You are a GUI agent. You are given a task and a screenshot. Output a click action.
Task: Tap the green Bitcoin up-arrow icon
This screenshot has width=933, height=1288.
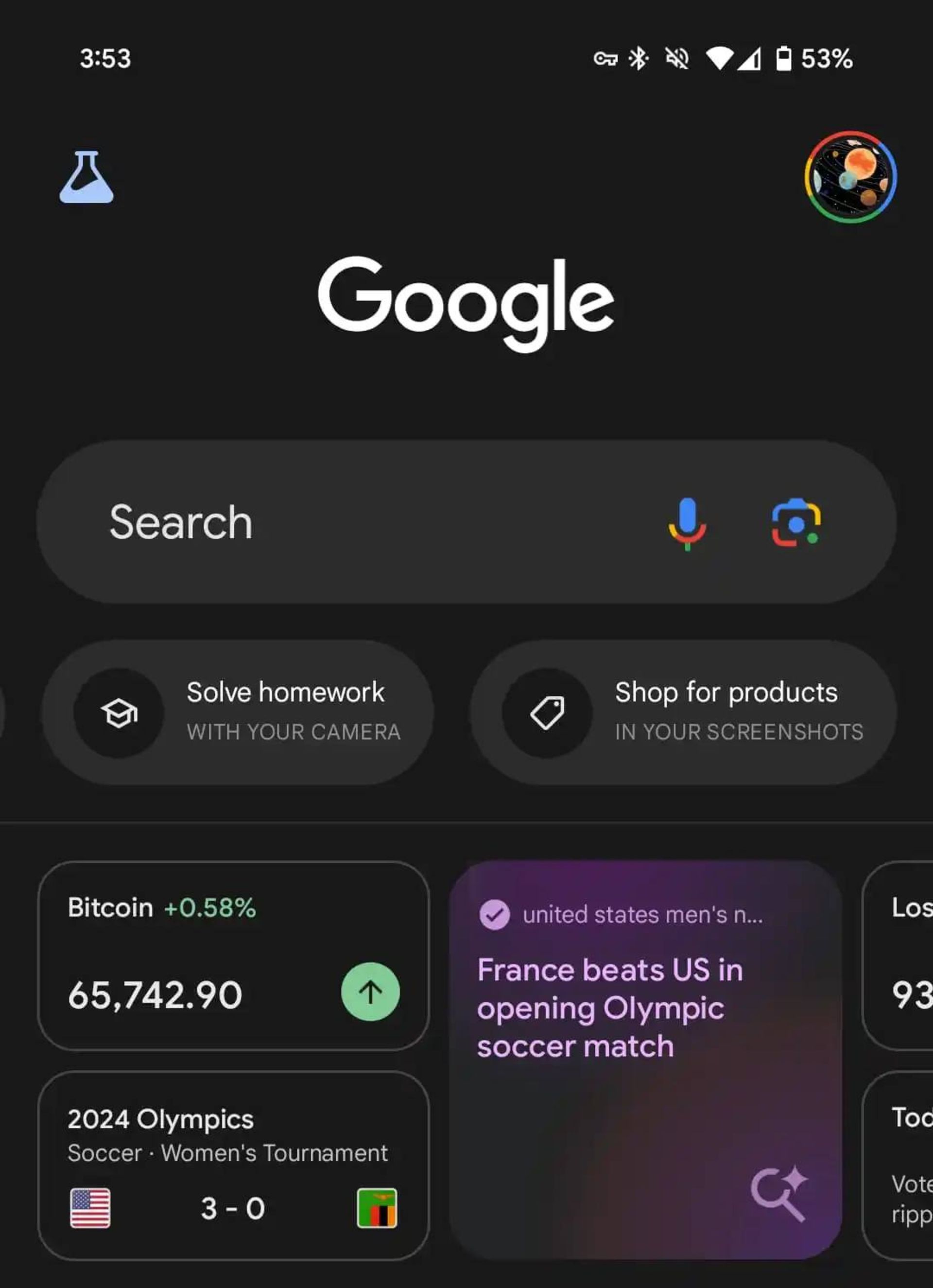point(370,992)
